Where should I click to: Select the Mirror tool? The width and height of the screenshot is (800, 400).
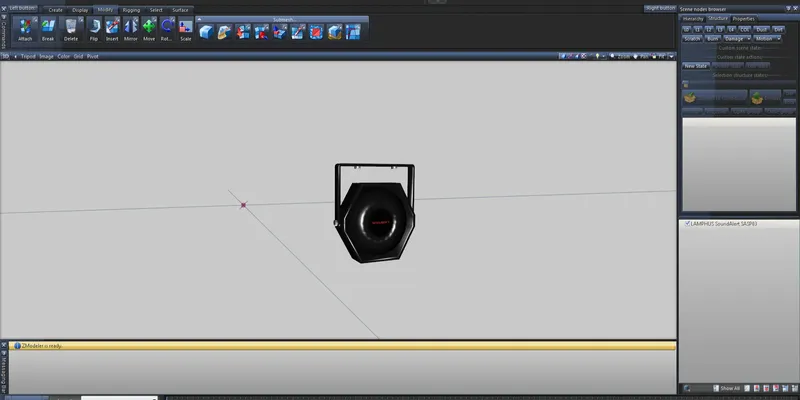click(130, 30)
